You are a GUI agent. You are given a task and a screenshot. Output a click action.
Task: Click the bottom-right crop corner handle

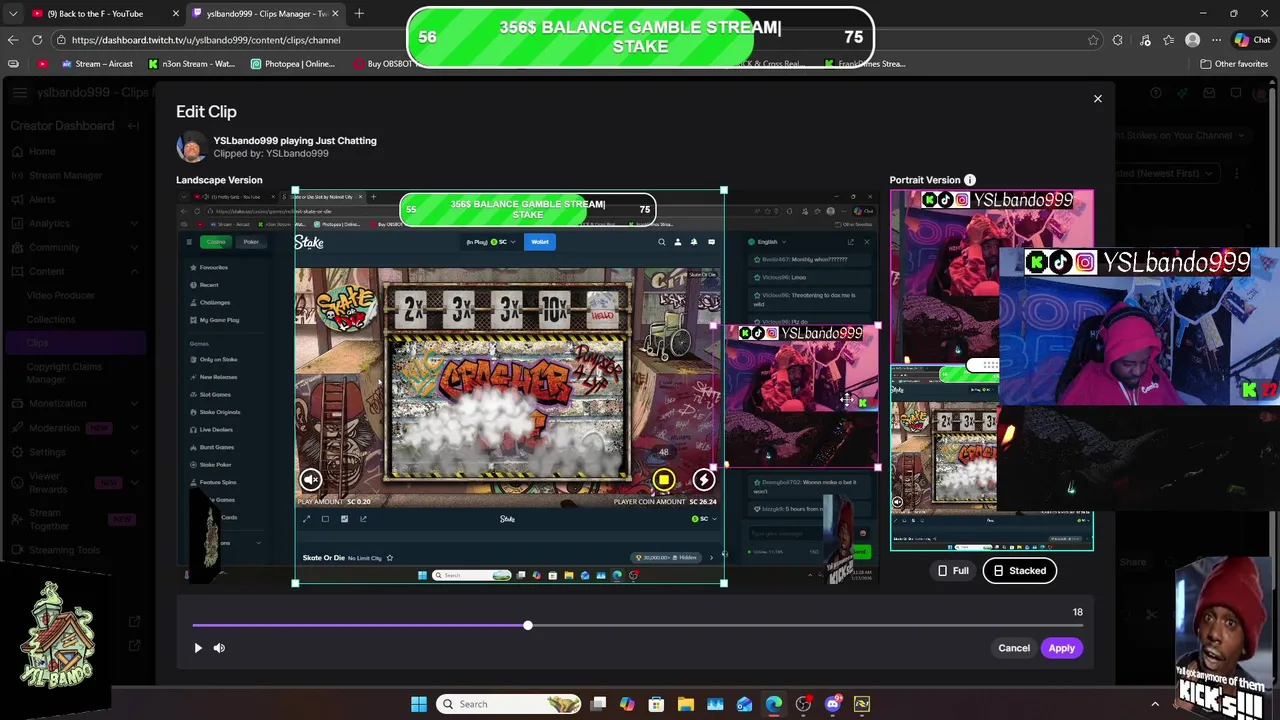coord(723,582)
